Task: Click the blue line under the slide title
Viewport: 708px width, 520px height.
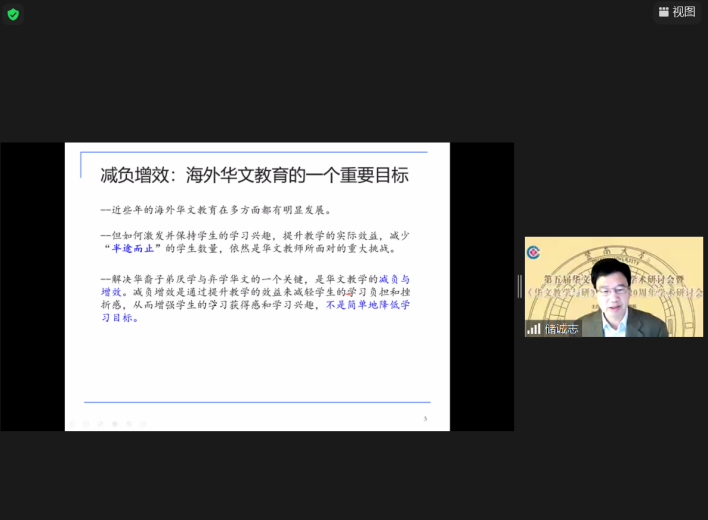Action: (x=254, y=153)
